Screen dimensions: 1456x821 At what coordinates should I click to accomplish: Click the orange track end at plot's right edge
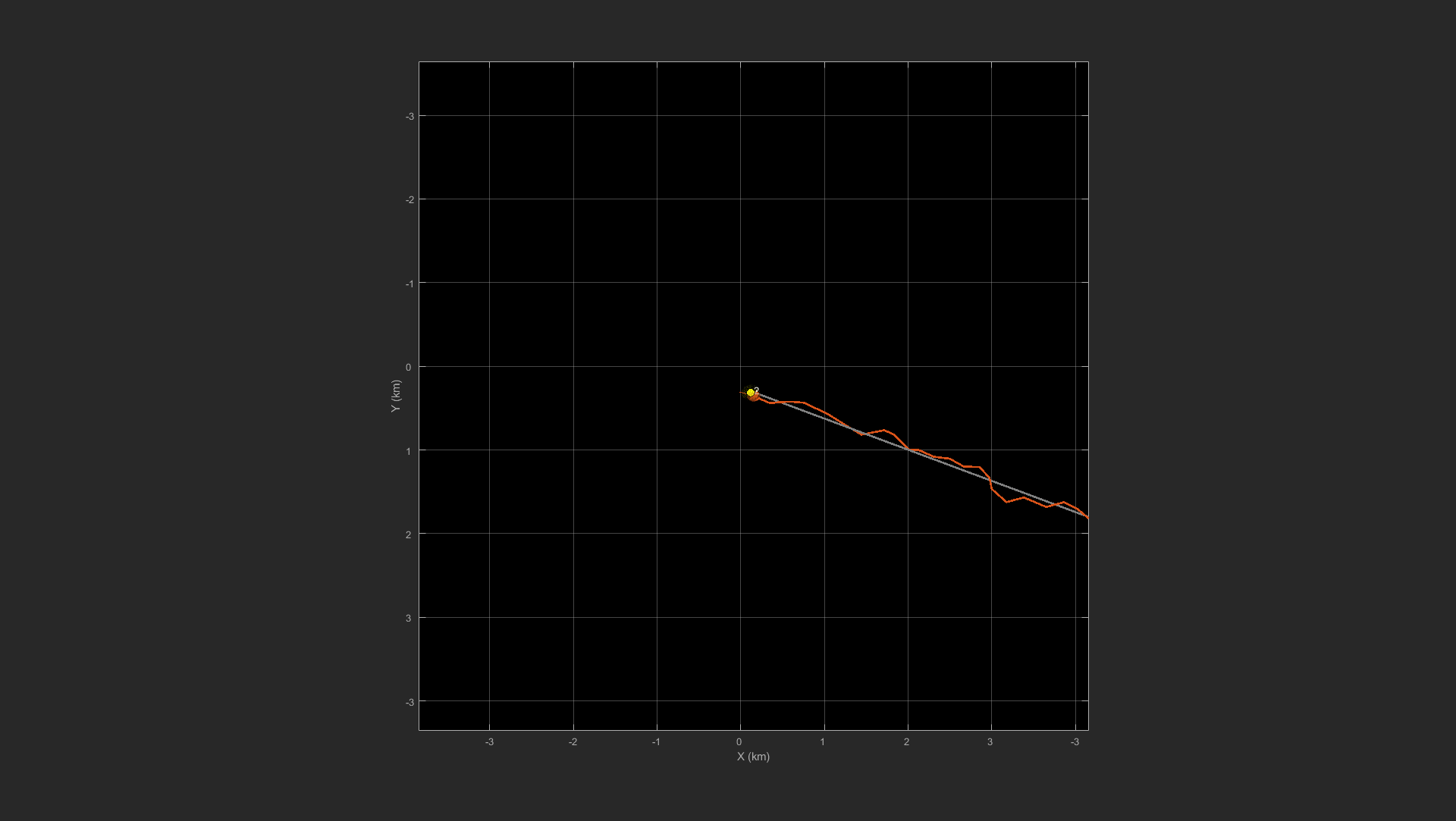pos(1087,517)
